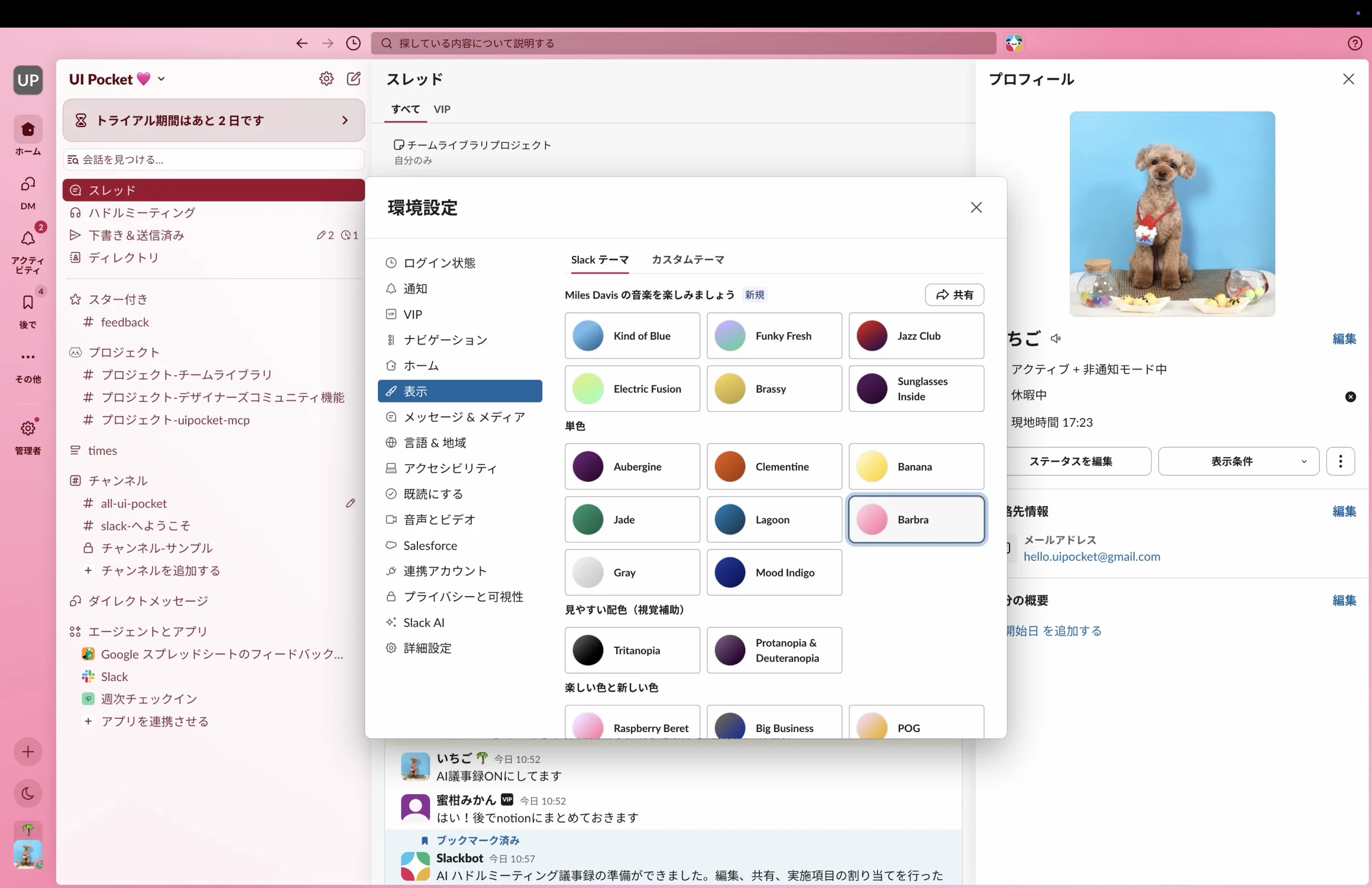
Task: Open workspace settings gear icon
Action: 326,78
